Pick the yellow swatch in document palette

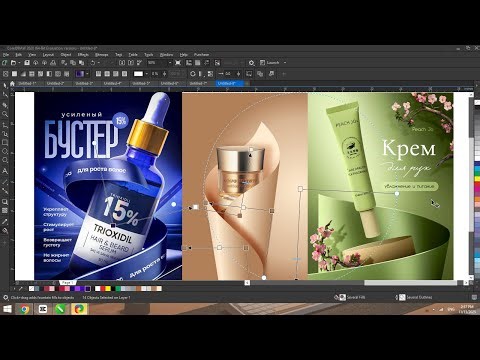coord(108,289)
